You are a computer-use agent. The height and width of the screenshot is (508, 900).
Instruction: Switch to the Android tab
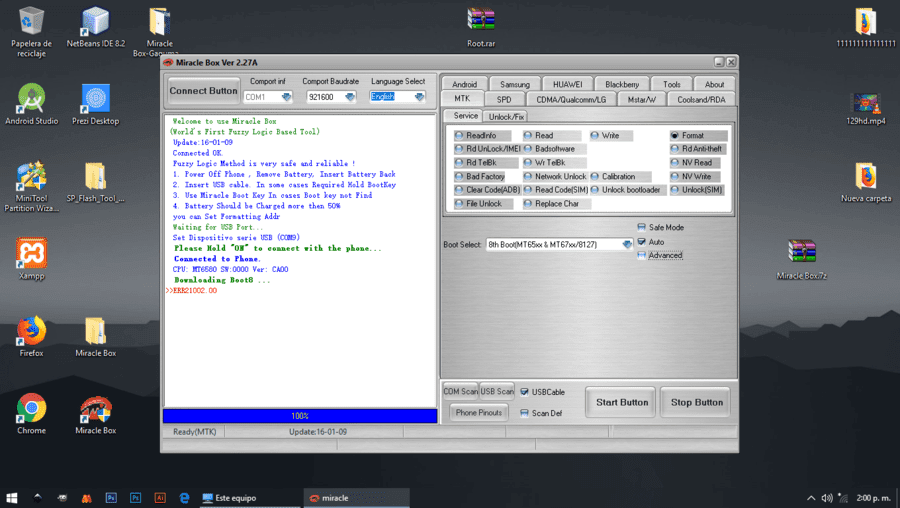pyautogui.click(x=464, y=84)
